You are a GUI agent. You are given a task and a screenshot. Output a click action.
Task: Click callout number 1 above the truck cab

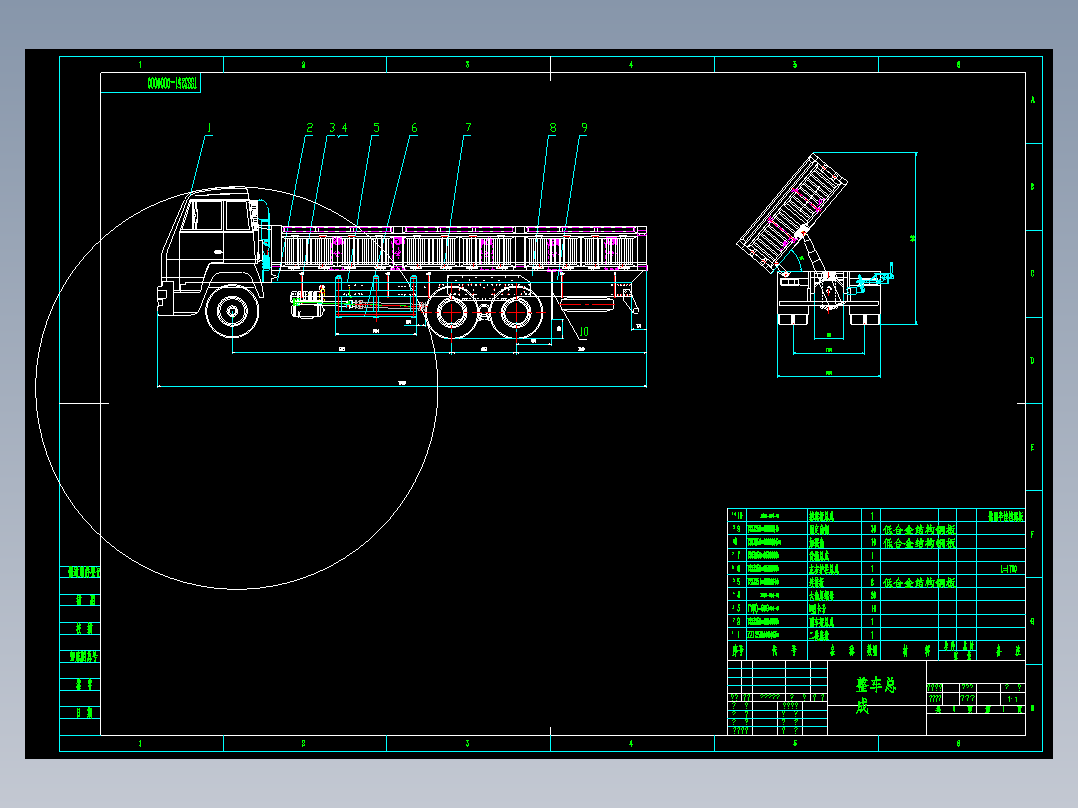[209, 128]
